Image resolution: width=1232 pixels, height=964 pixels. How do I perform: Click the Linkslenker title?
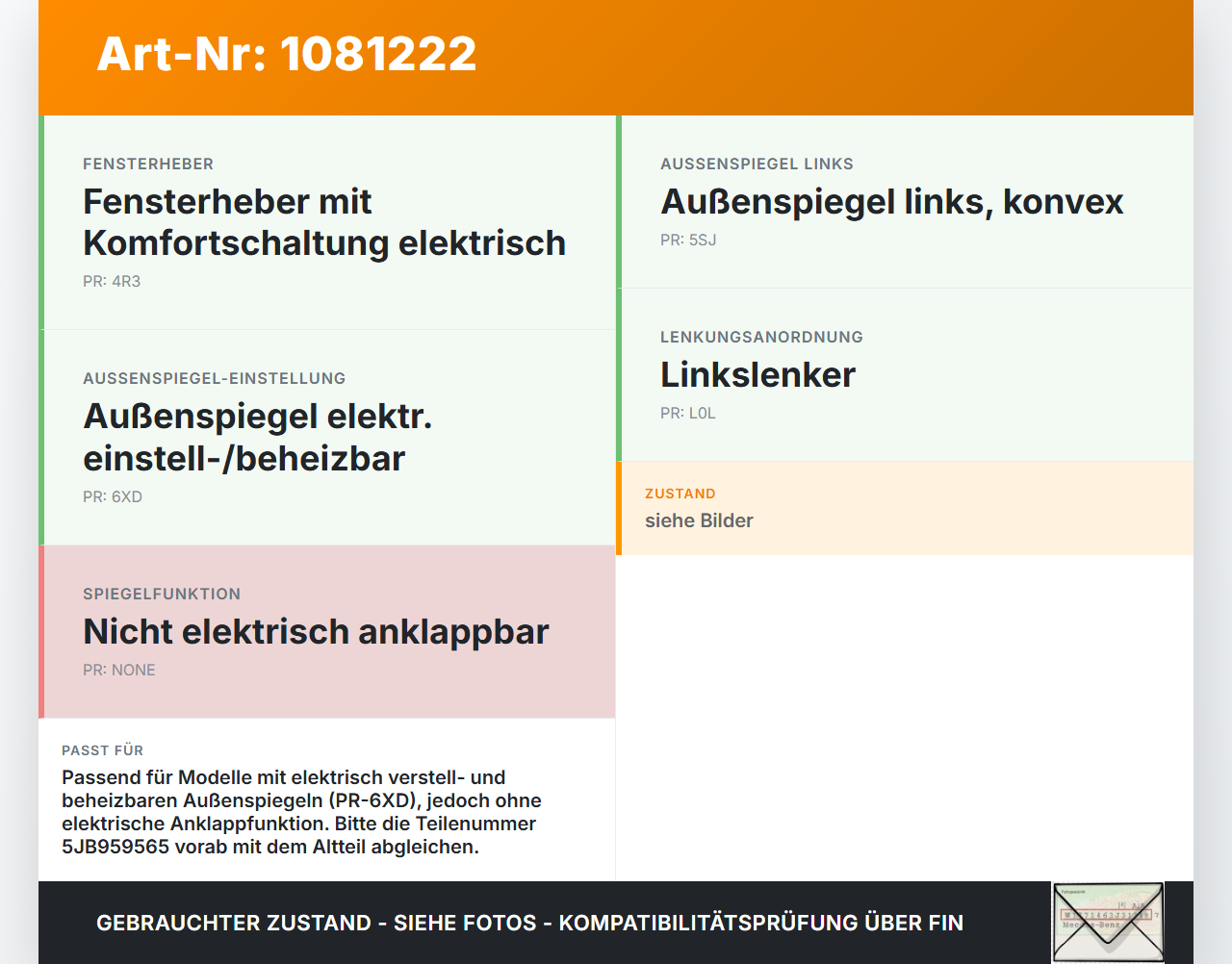(x=757, y=375)
